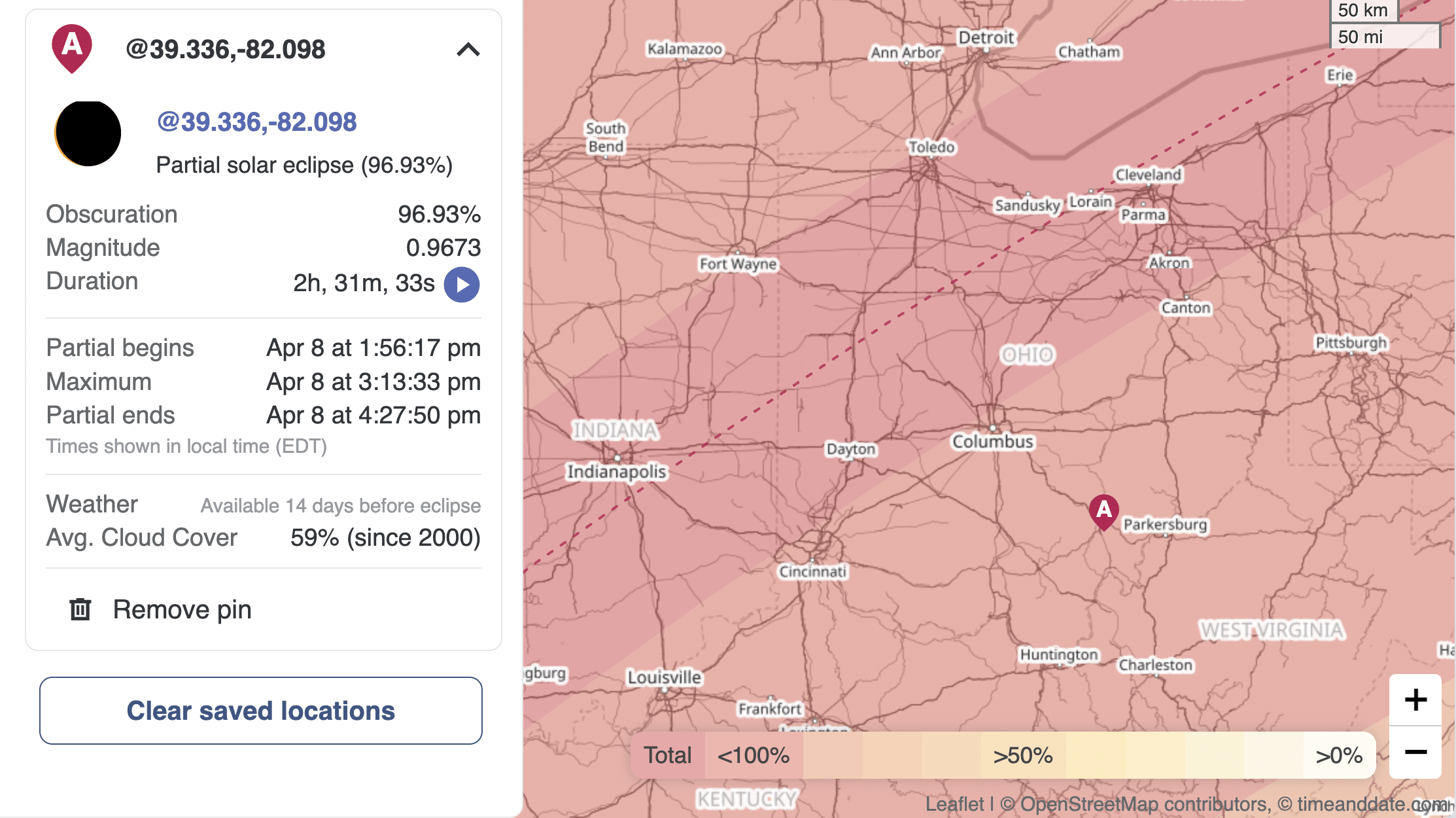Click marker A near Parkersburg on map
The image size is (1456, 818).
pyautogui.click(x=1103, y=510)
